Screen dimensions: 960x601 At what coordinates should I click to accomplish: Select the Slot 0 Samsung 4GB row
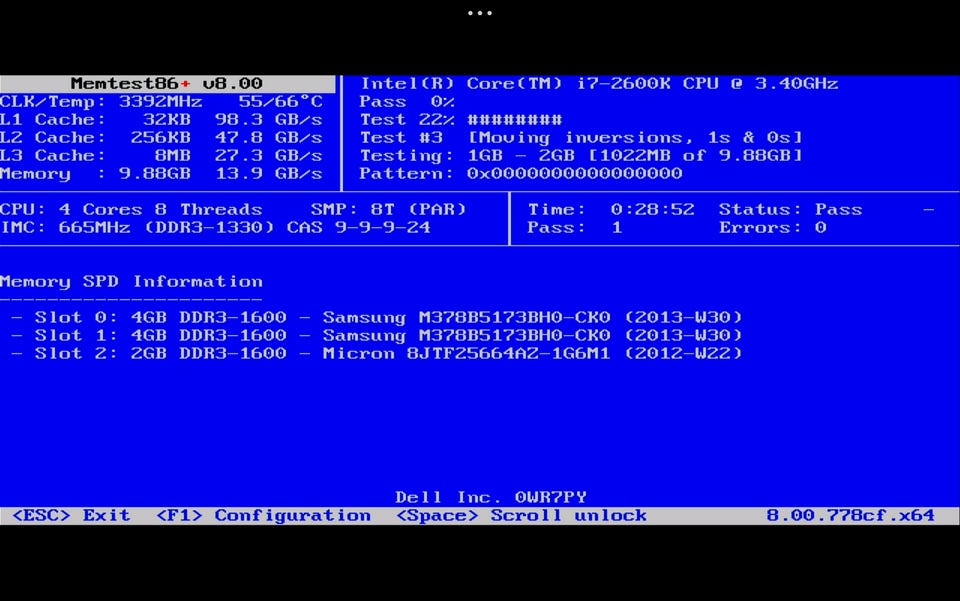coord(377,317)
